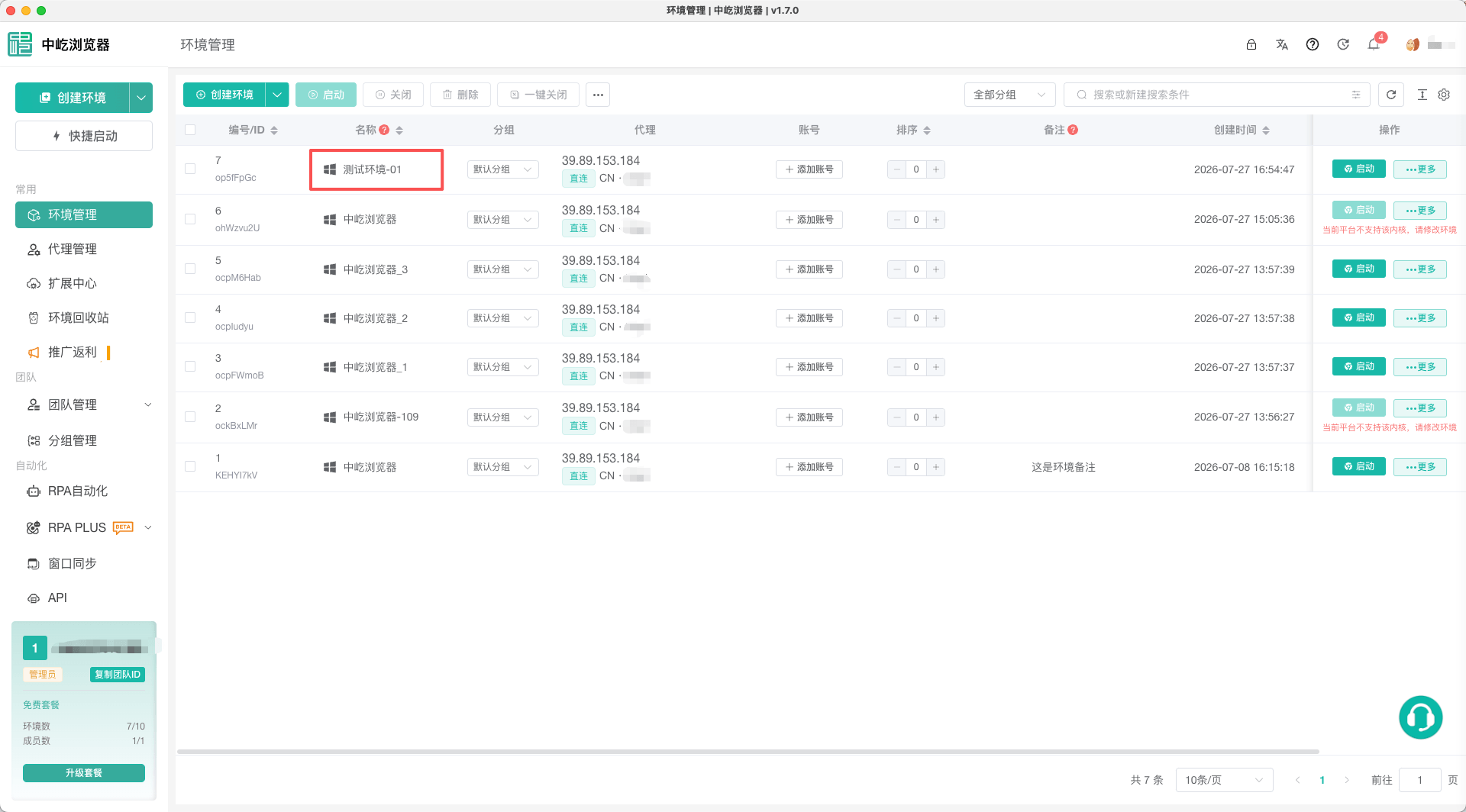Screen dimensions: 1466x812
Task: Select page 1 in pagination
Action: coord(1322,780)
